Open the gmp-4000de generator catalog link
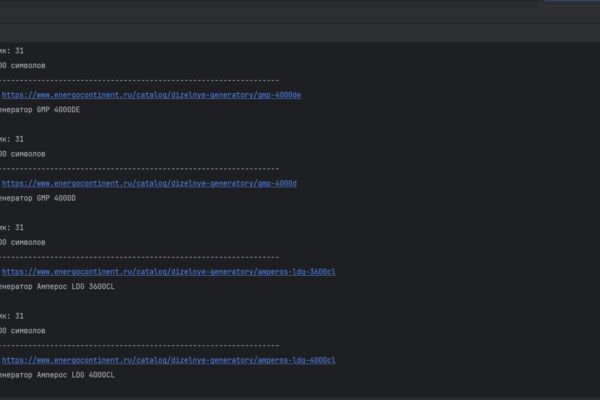The height and width of the screenshot is (400, 600). pyautogui.click(x=151, y=95)
